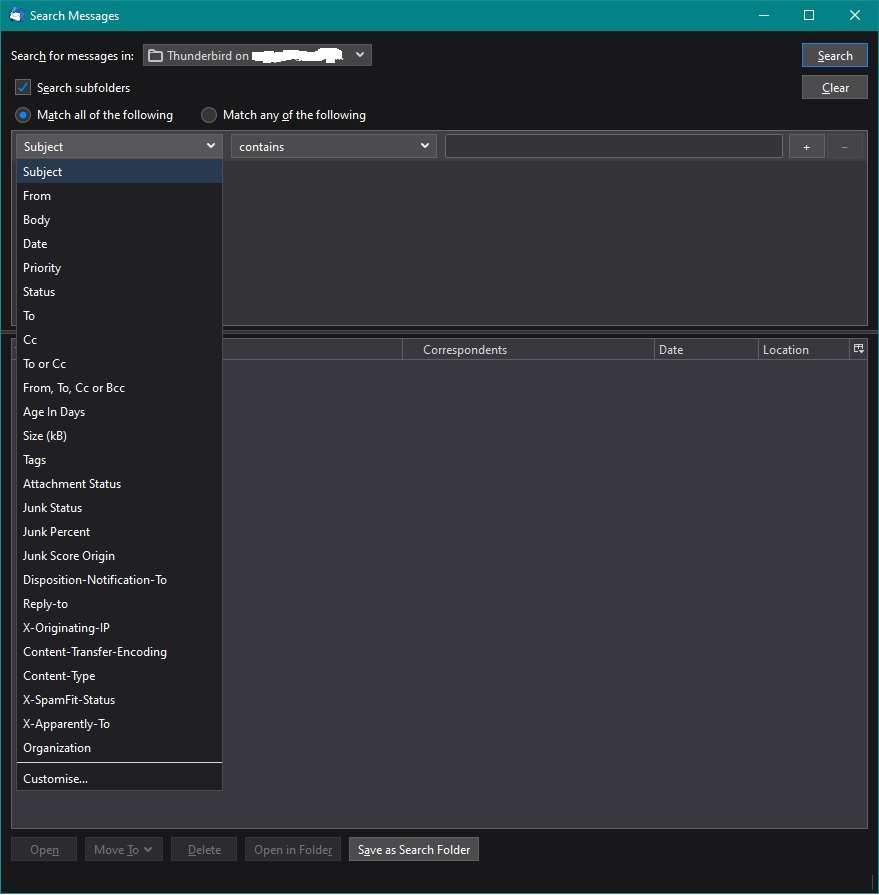879x895 pixels.
Task: Click the Delete button at bottom
Action: pyautogui.click(x=204, y=849)
